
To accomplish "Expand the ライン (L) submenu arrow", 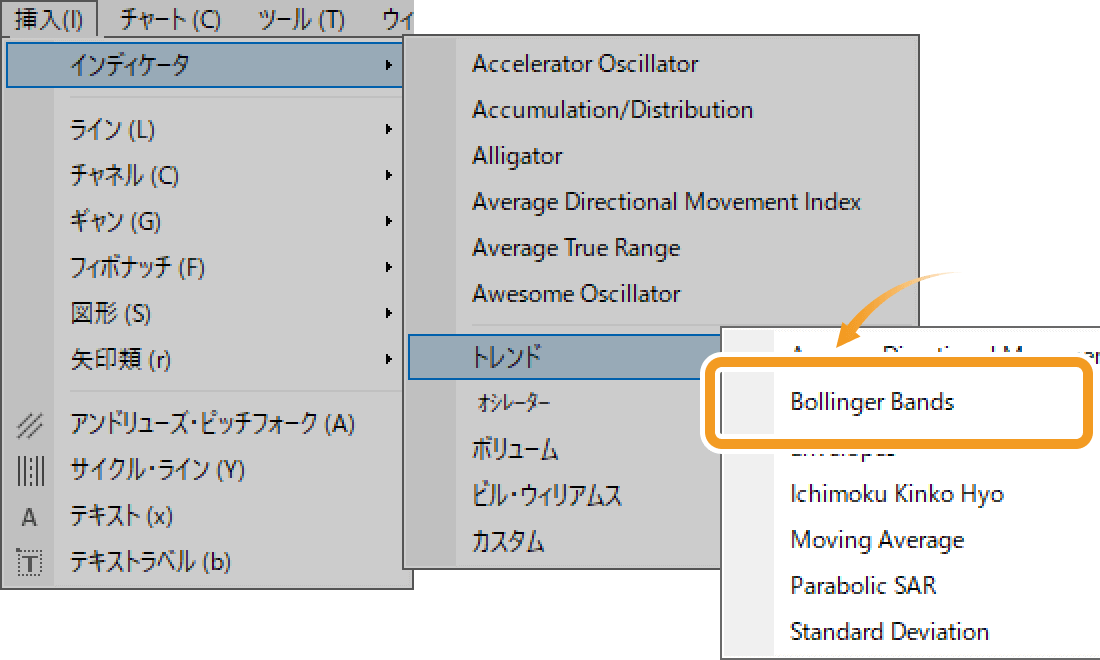I will click(x=389, y=129).
